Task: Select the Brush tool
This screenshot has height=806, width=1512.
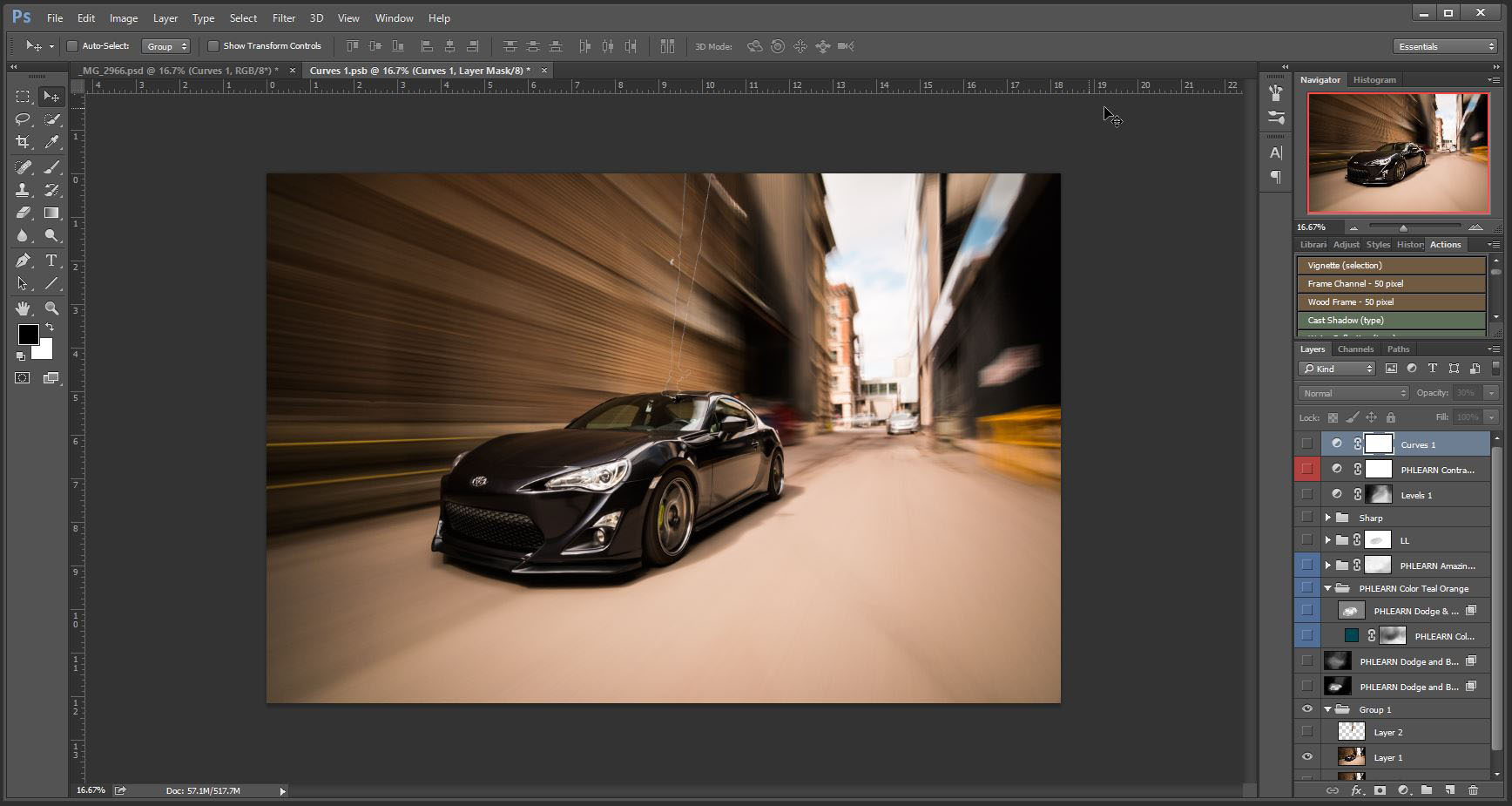Action: (52, 167)
